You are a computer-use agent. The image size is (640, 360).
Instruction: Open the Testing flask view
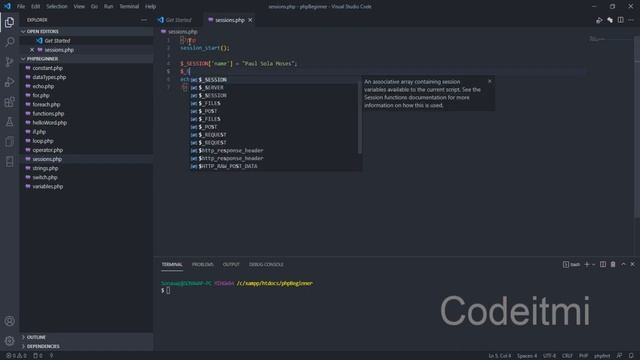pos(9,122)
